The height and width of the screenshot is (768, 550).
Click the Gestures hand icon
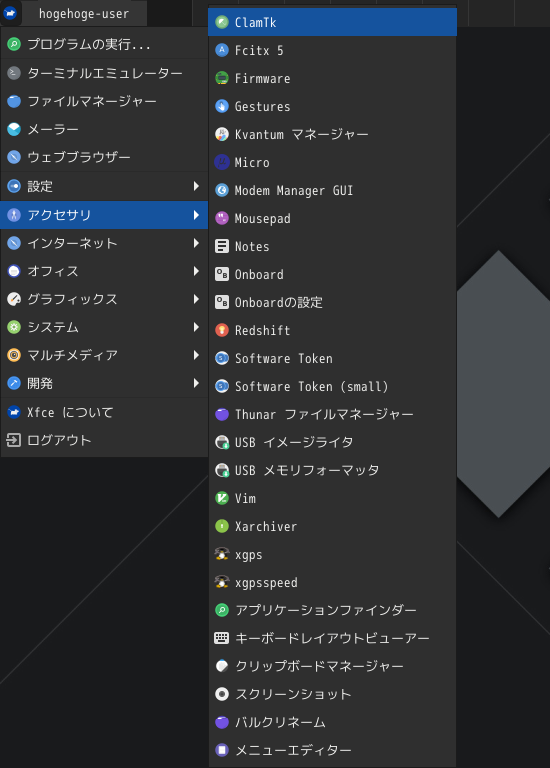(x=222, y=106)
